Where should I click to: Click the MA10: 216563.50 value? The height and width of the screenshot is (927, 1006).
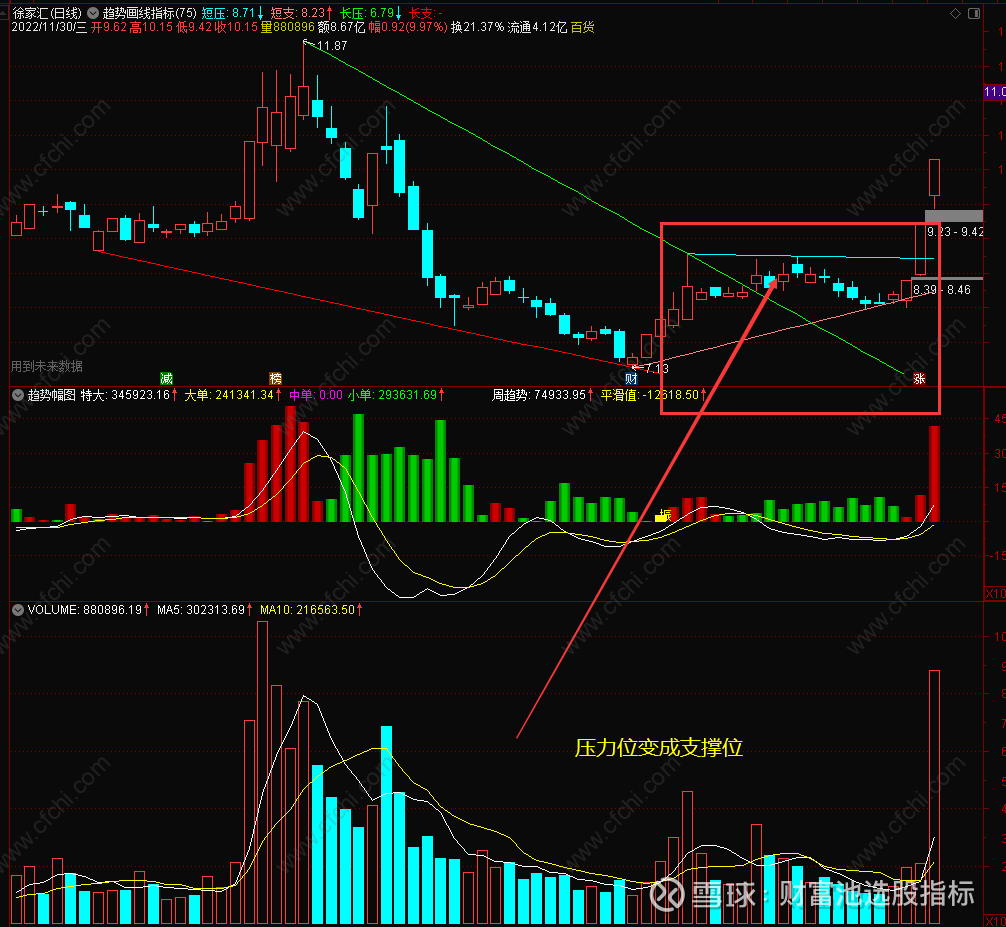pos(311,609)
